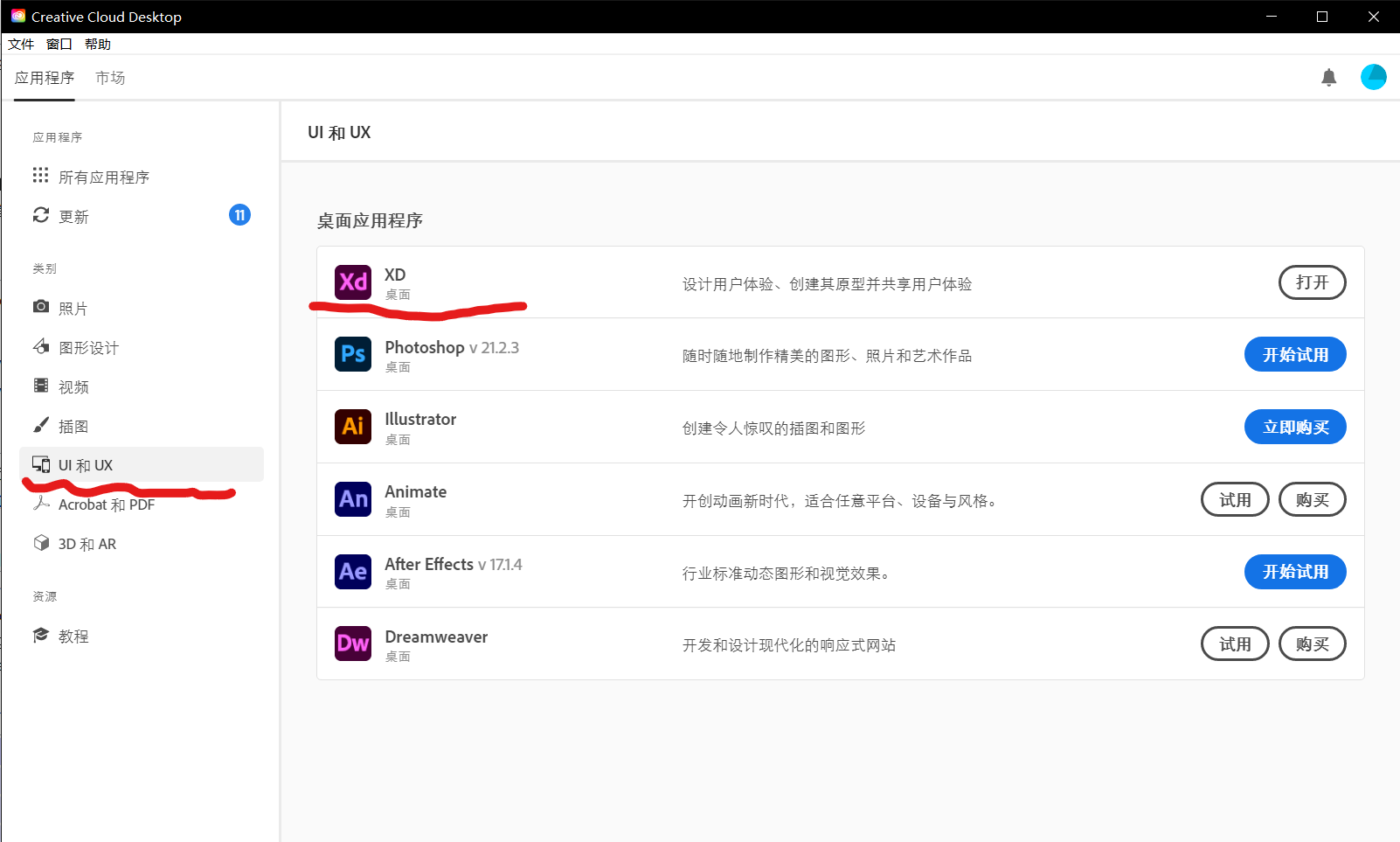The image size is (1400, 842).
Task: Click description 开发和设计现代化的响应式网站
Action: (x=789, y=645)
